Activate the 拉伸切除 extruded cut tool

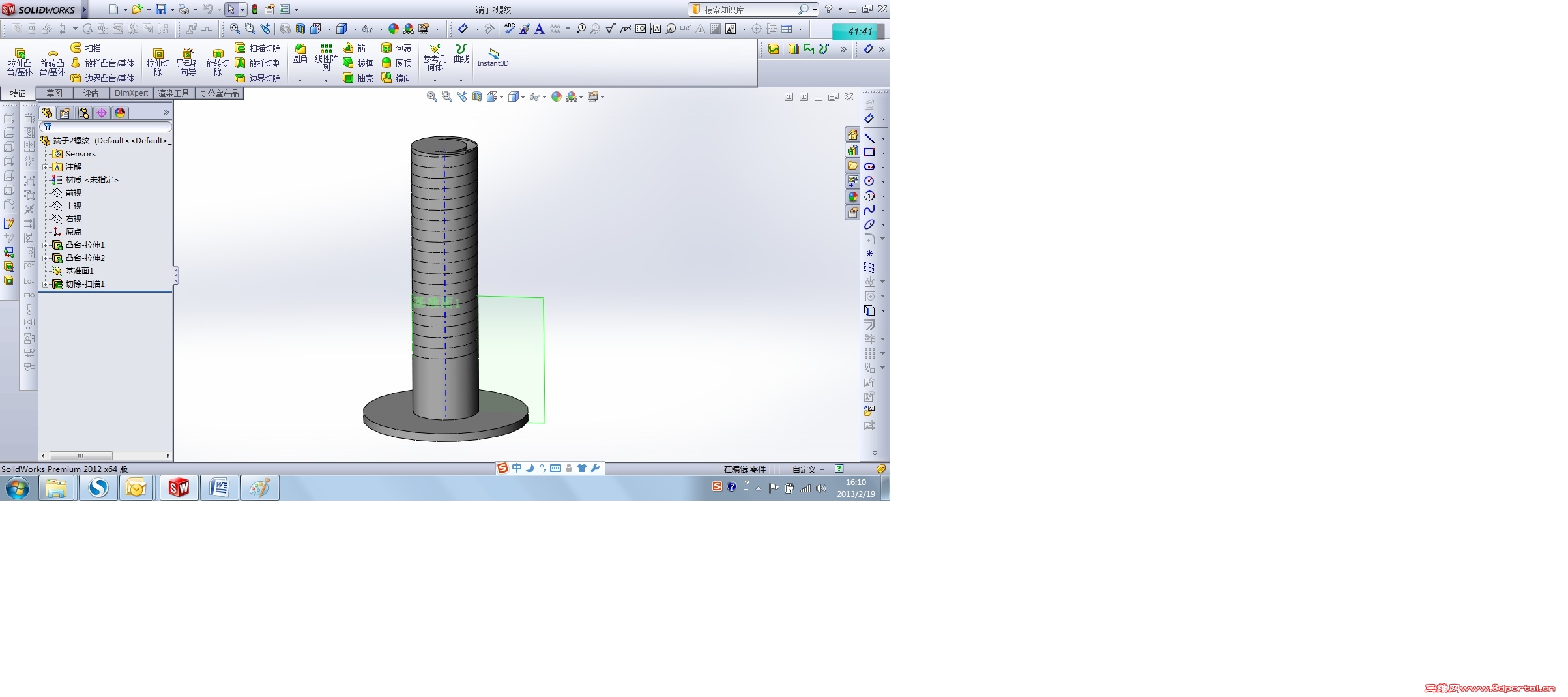(158, 62)
